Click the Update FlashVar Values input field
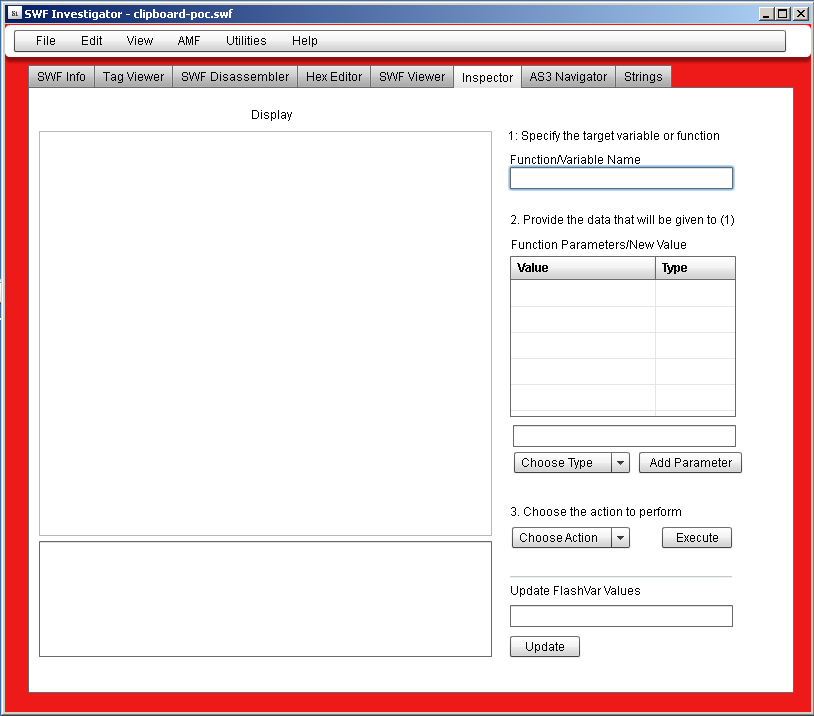Image resolution: width=814 pixels, height=716 pixels. (x=621, y=616)
